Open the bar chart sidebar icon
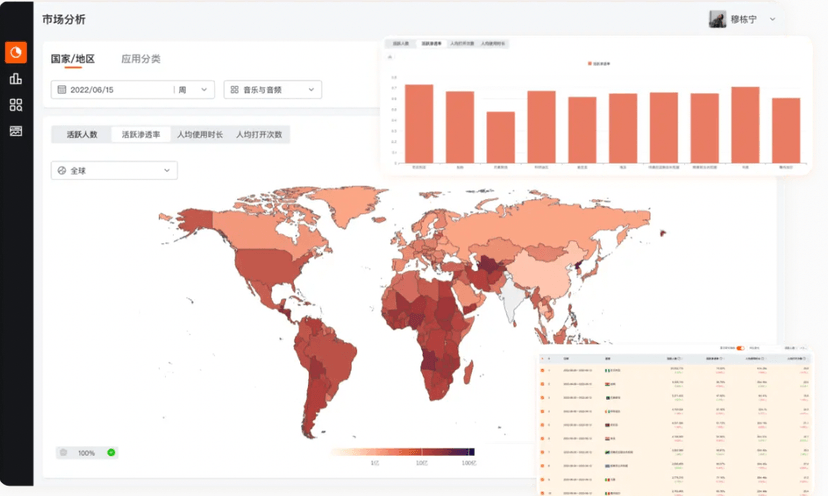 [15, 79]
